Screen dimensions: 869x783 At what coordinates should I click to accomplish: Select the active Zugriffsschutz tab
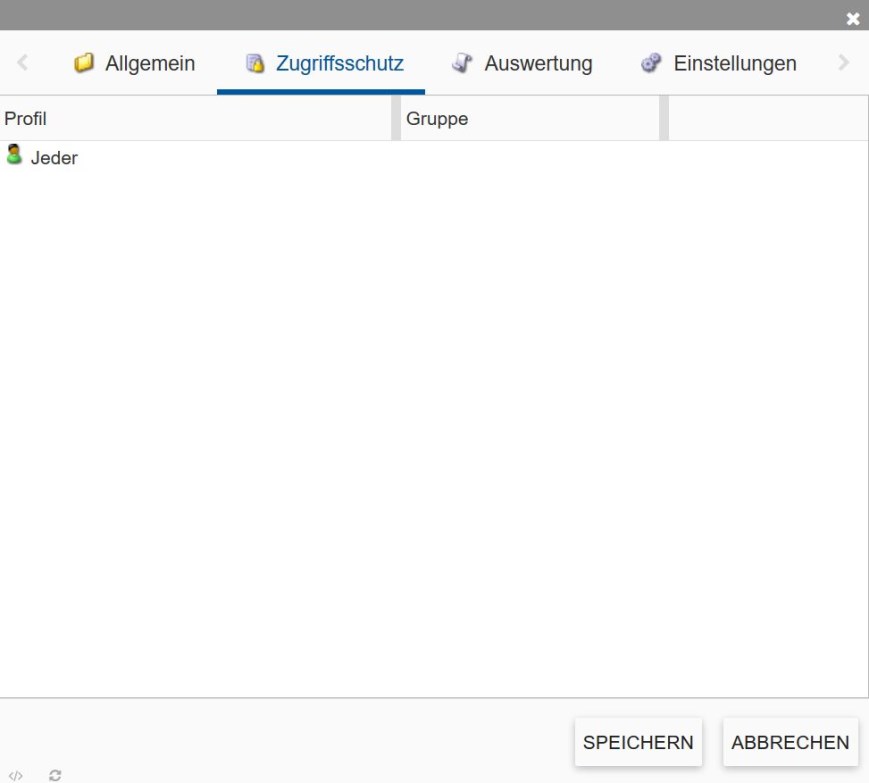click(x=320, y=62)
